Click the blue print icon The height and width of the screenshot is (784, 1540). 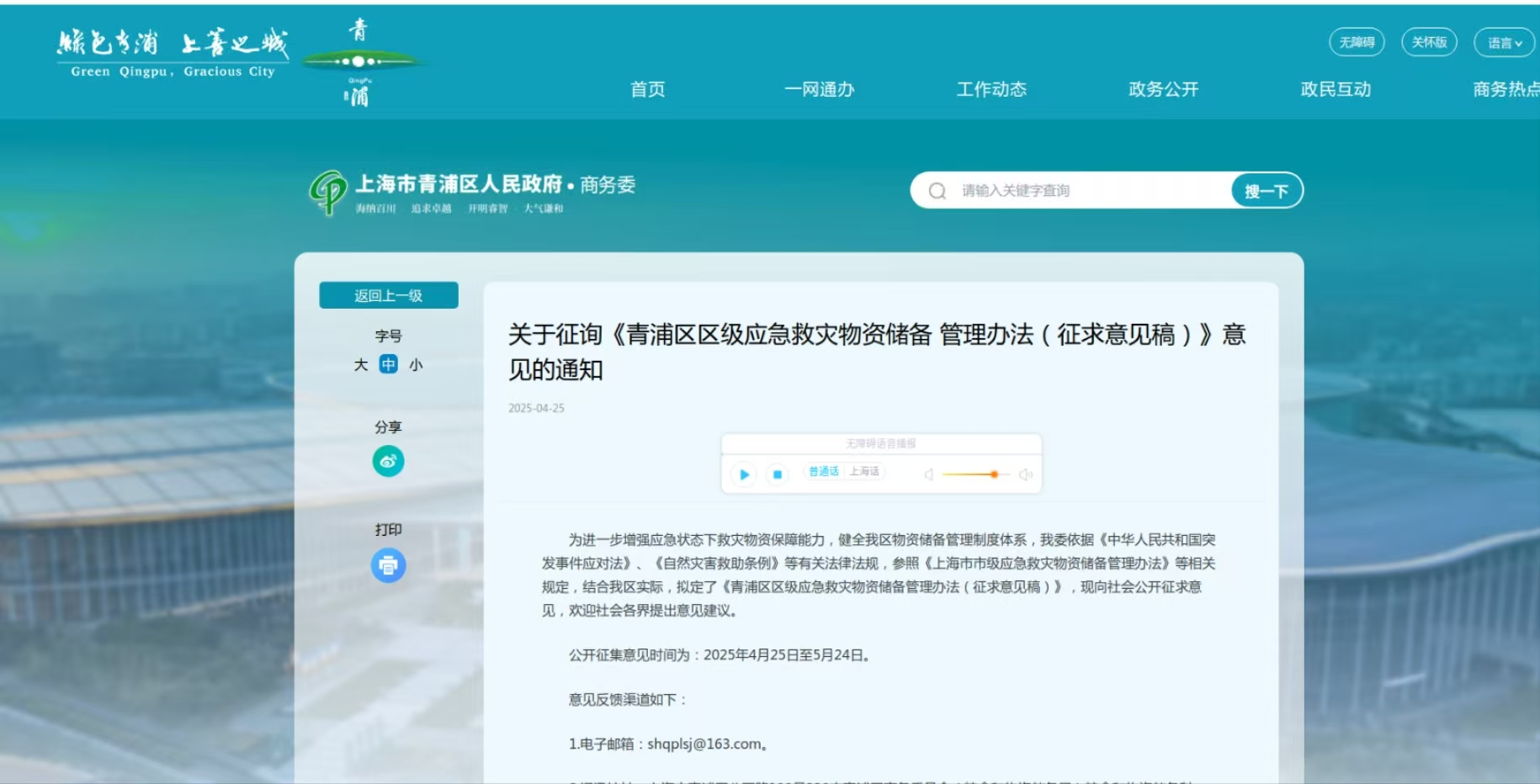pos(388,565)
